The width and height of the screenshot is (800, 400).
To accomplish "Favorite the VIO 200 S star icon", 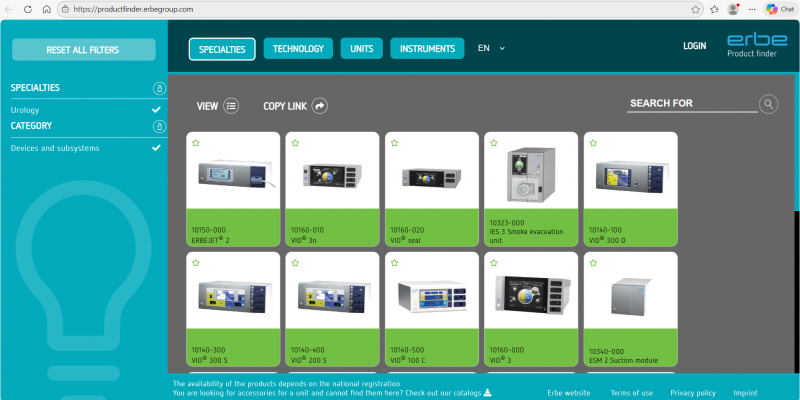I will coord(295,263).
